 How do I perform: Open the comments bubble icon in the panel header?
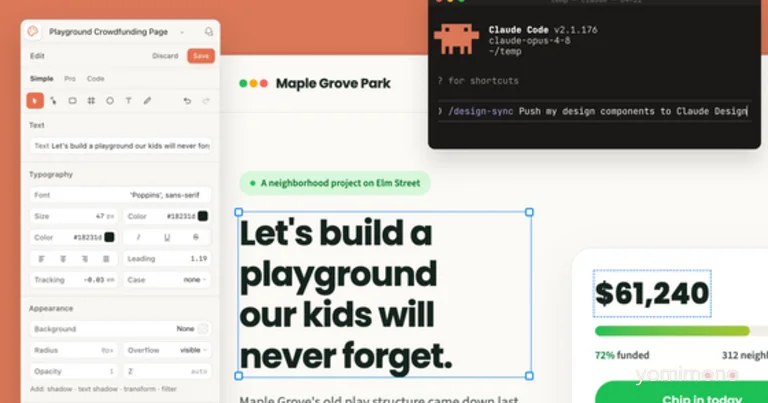[x=209, y=32]
